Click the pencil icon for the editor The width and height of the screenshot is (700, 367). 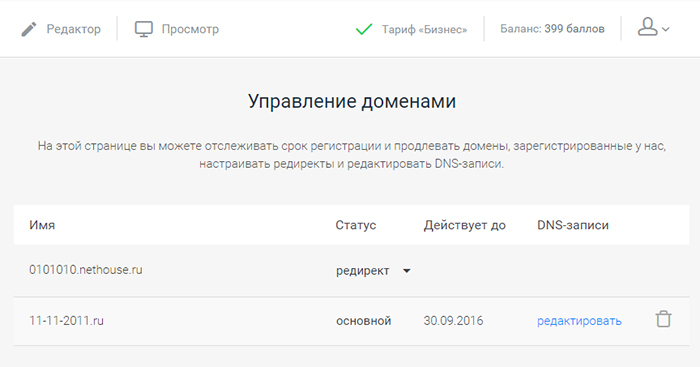pos(29,29)
